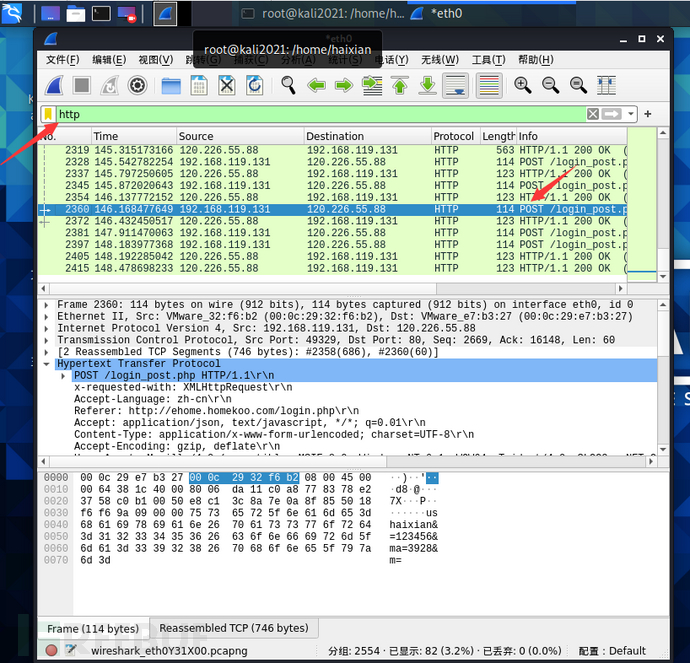Expand the Ethernet II details
This screenshot has width=690, height=663.
pyautogui.click(x=46, y=316)
